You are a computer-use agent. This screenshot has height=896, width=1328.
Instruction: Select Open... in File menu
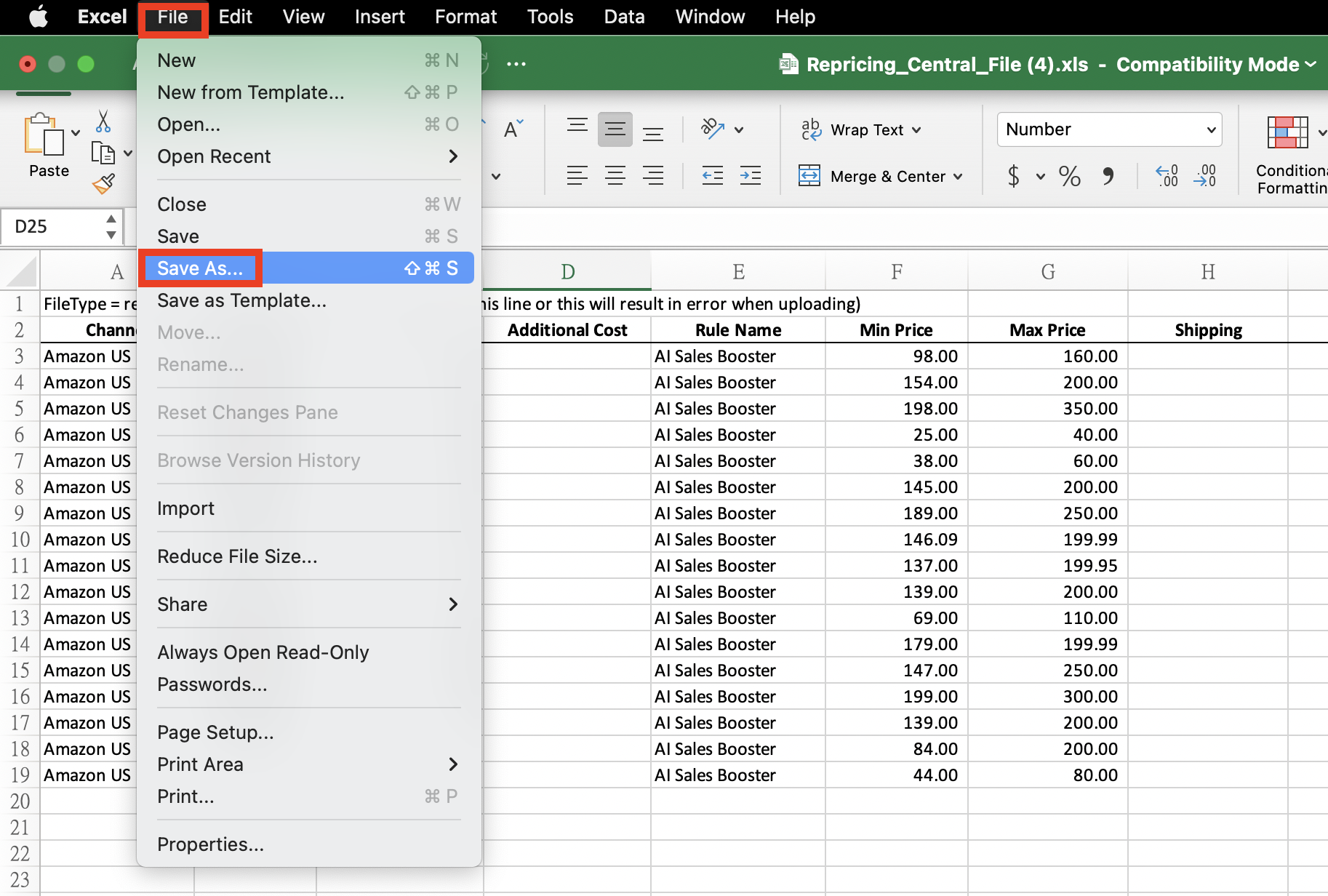point(308,124)
